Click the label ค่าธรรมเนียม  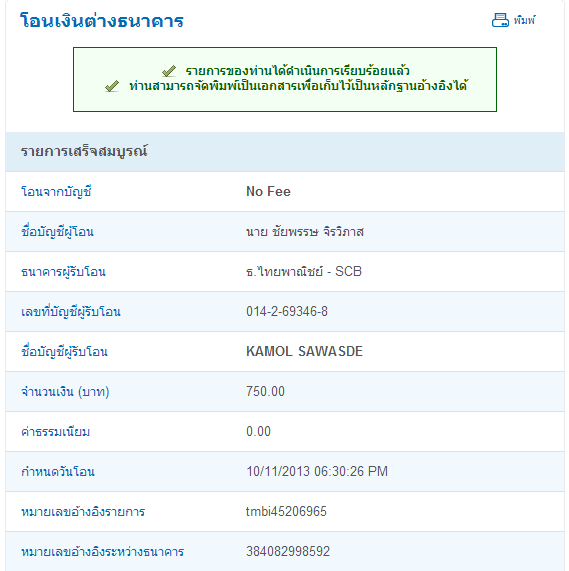[x=55, y=432]
